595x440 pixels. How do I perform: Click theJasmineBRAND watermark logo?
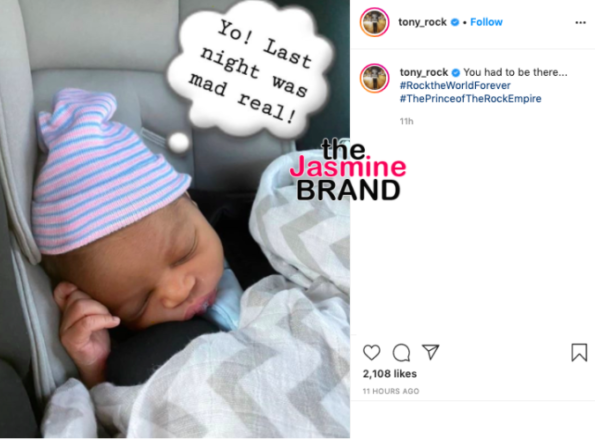pos(348,169)
